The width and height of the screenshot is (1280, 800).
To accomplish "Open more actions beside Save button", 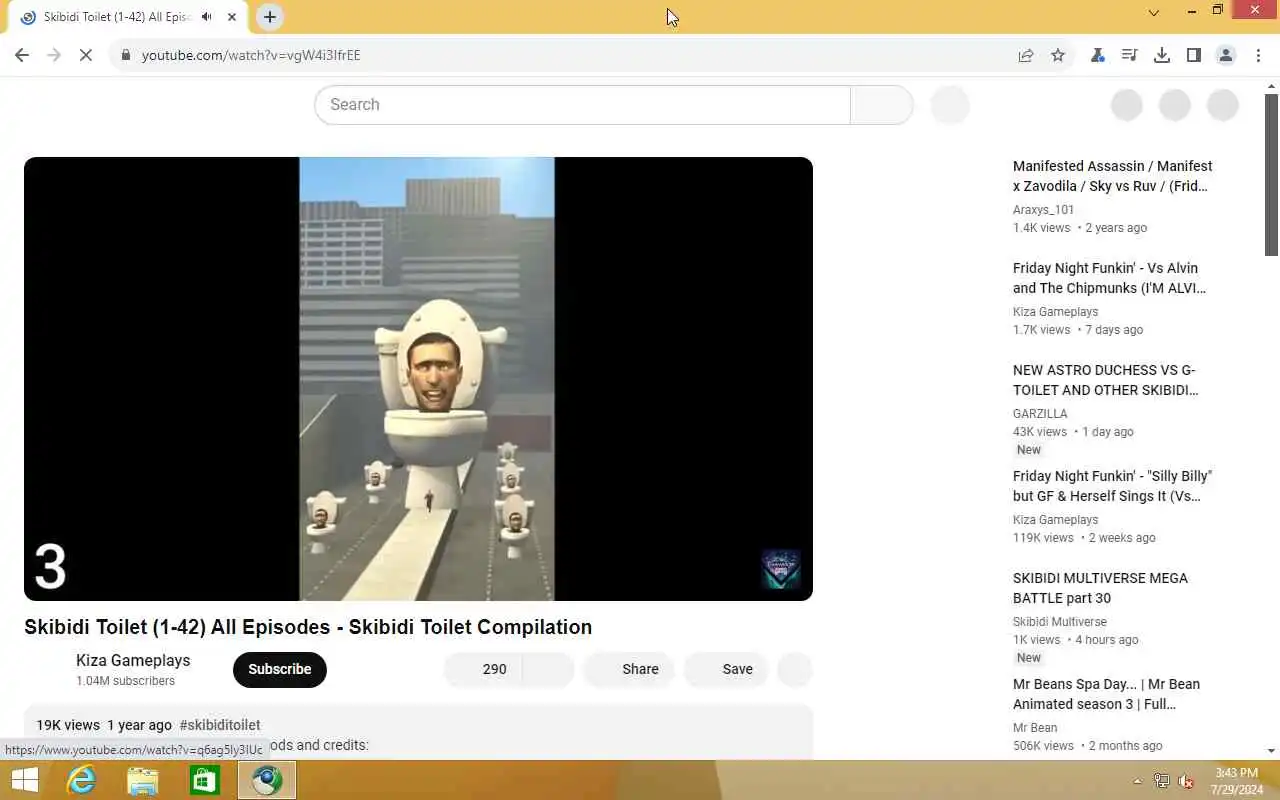I will pyautogui.click(x=795, y=669).
